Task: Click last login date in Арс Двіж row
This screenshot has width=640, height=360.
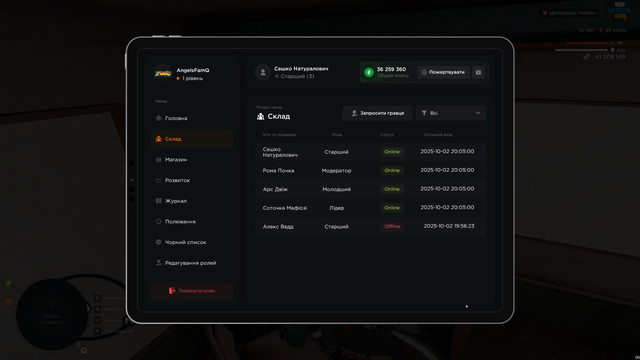Action: [x=447, y=189]
